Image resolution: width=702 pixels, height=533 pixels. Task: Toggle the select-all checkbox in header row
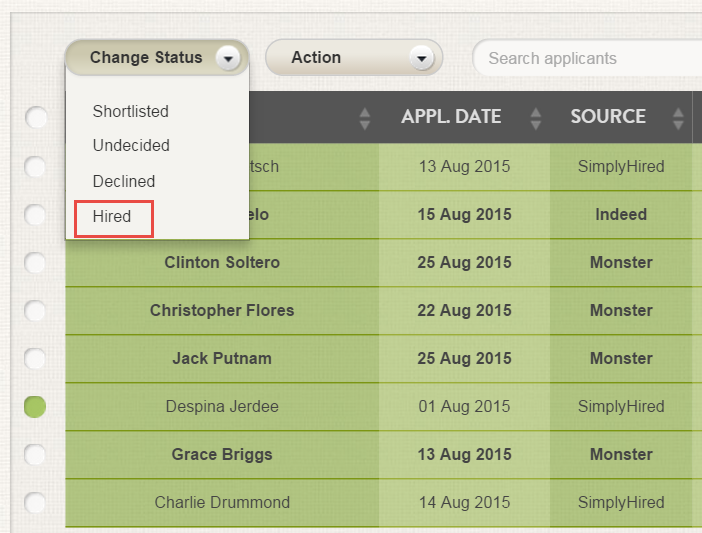click(36, 118)
